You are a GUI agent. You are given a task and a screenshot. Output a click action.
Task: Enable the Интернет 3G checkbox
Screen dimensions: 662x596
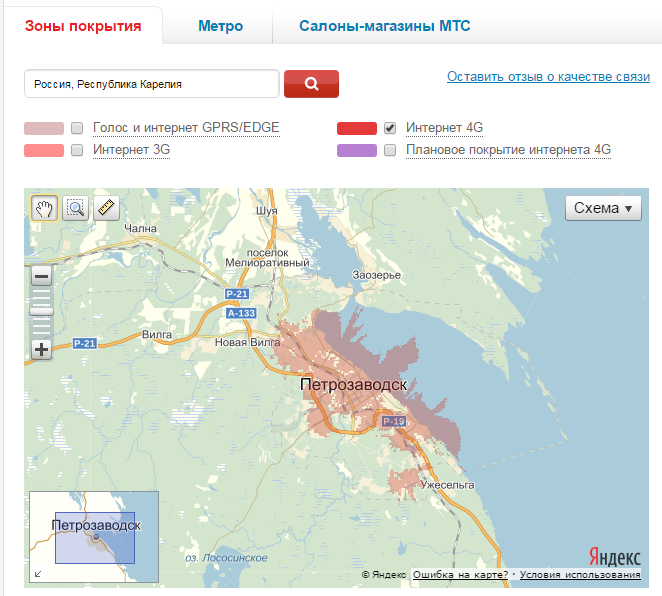(77, 150)
